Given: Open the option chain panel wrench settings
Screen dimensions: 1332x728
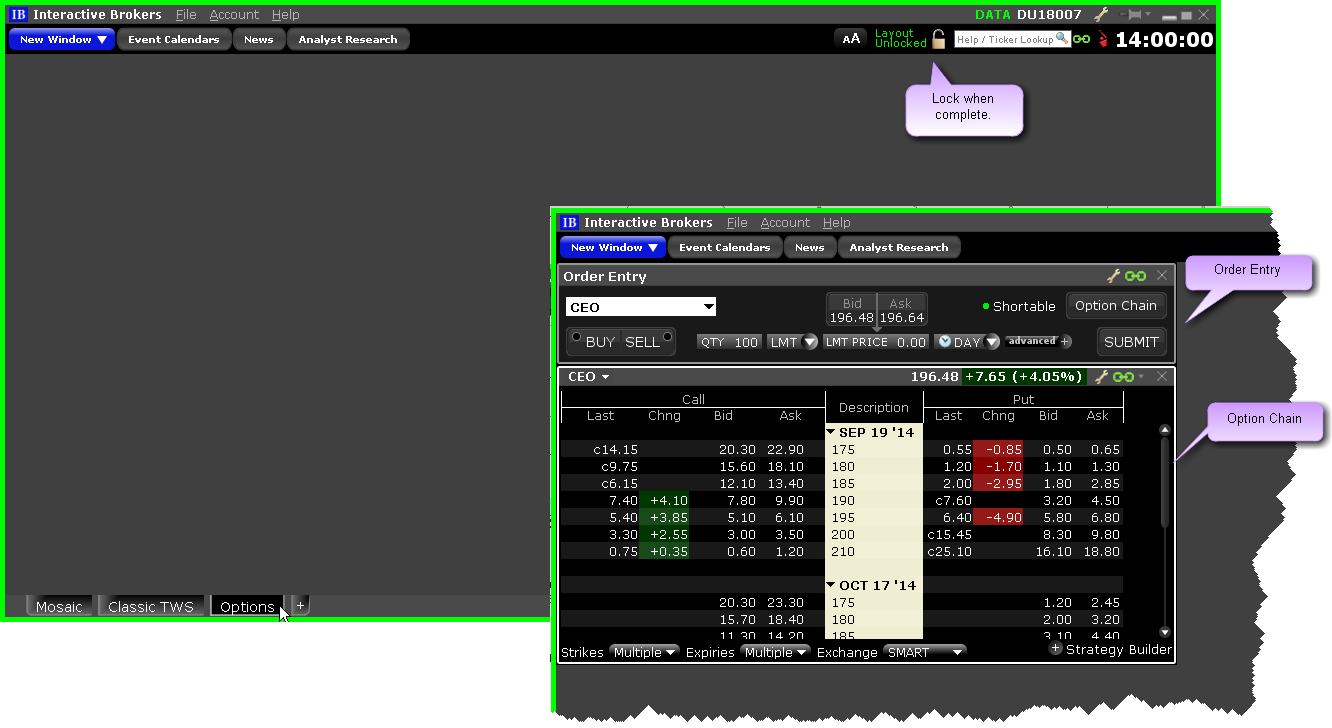Looking at the screenshot, I should 1102,377.
